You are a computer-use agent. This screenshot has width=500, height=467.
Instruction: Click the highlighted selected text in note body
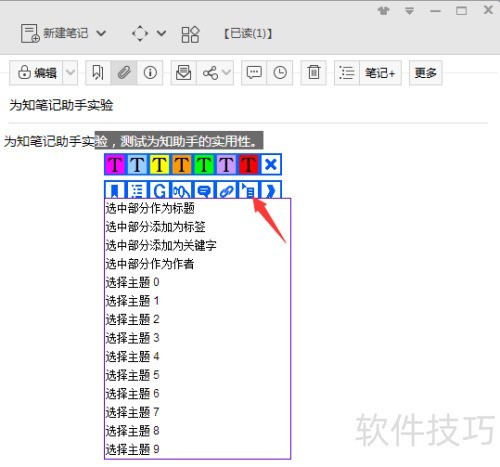coord(179,141)
